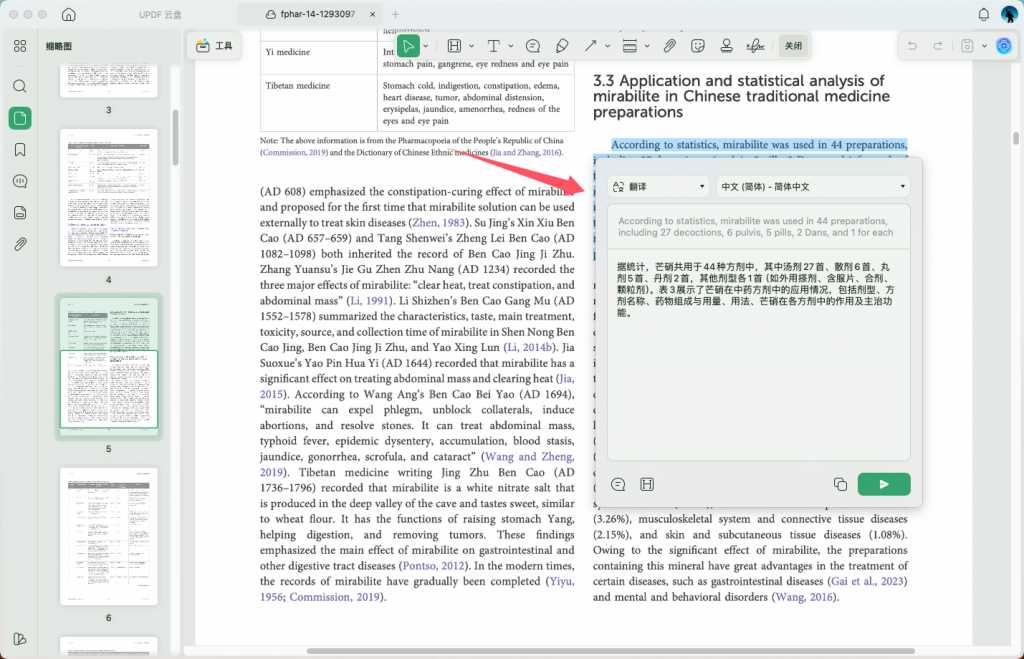Open the Zhen, 1983 citation link
Screen dimensions: 1024x659
pyautogui.click(x=438, y=223)
